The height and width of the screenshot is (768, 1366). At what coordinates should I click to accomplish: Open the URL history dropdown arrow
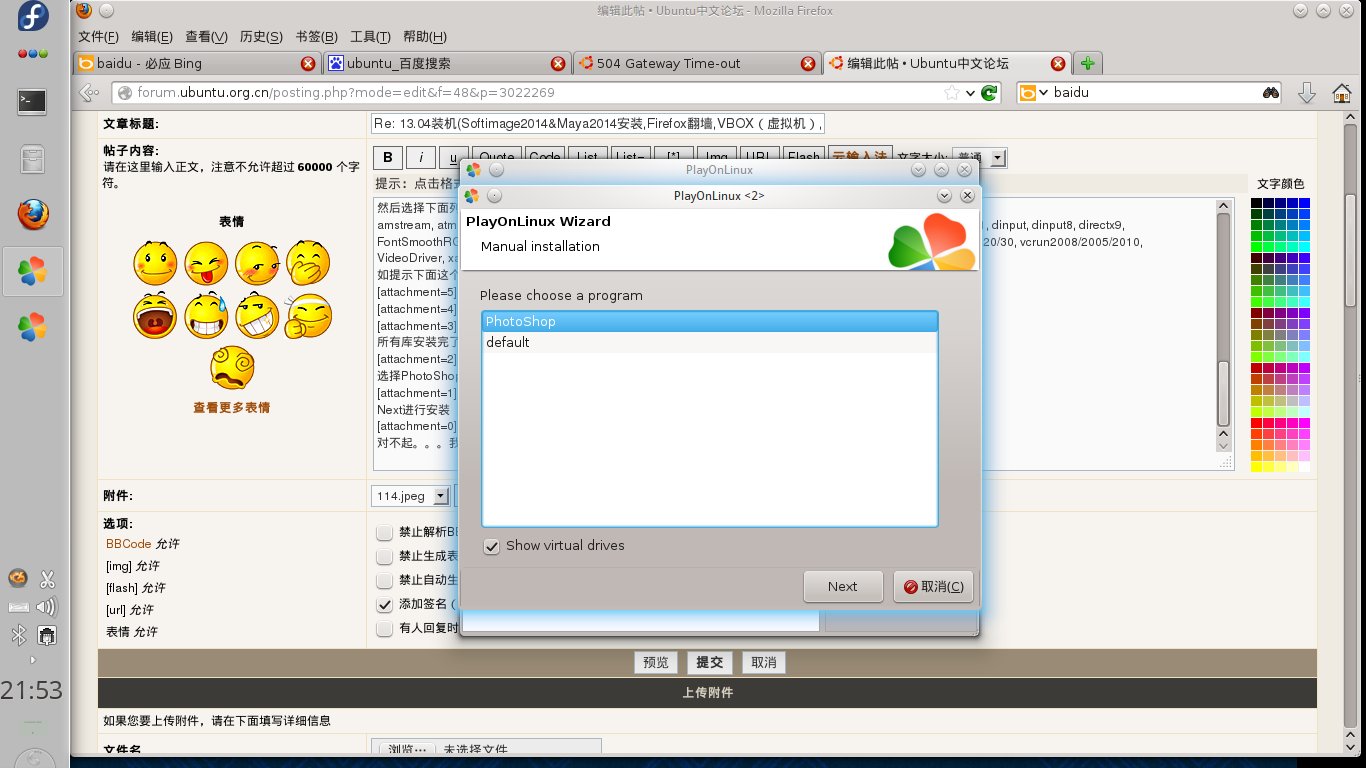tap(970, 93)
